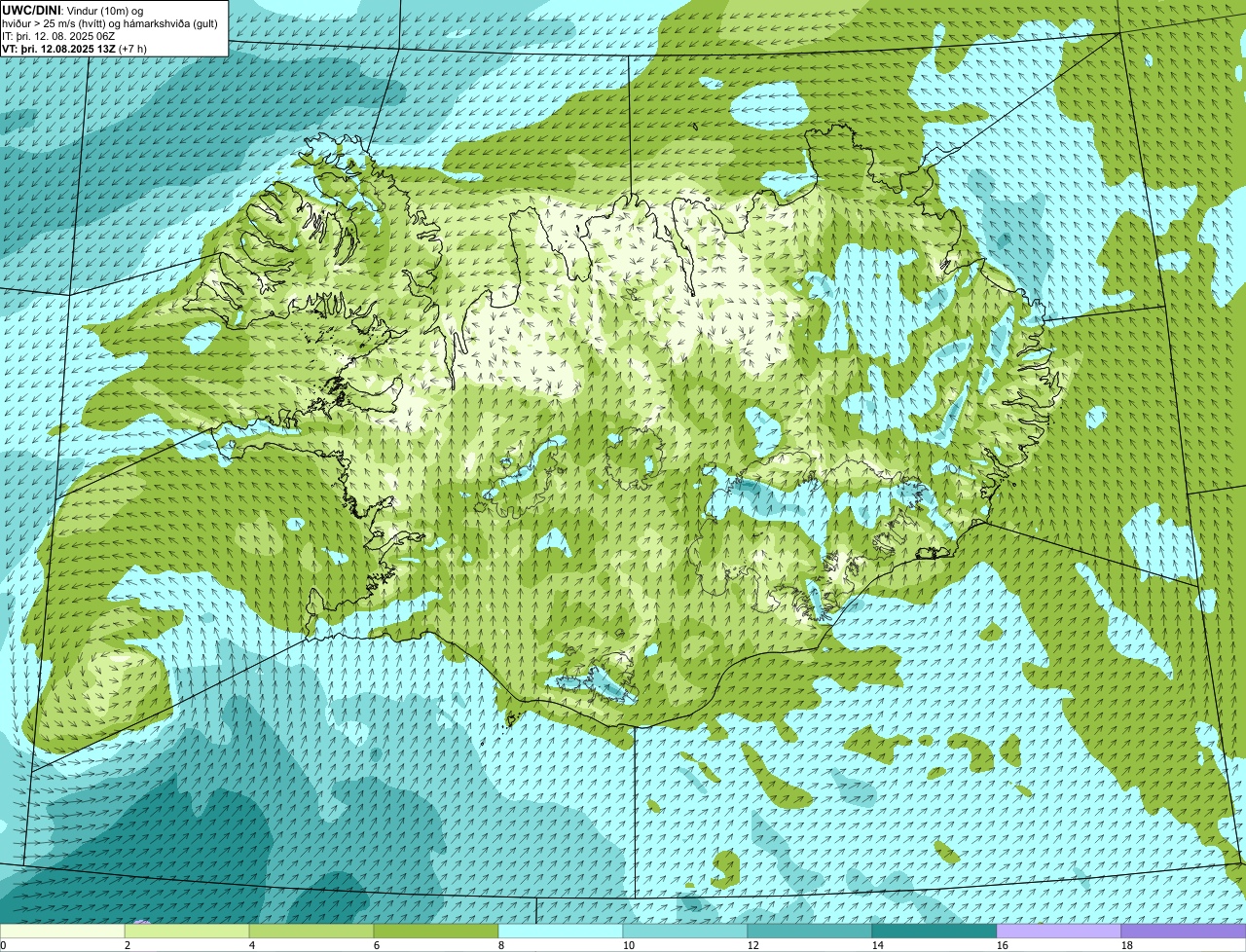Click the olive green 6–8 m/s legend swatch

(436, 932)
